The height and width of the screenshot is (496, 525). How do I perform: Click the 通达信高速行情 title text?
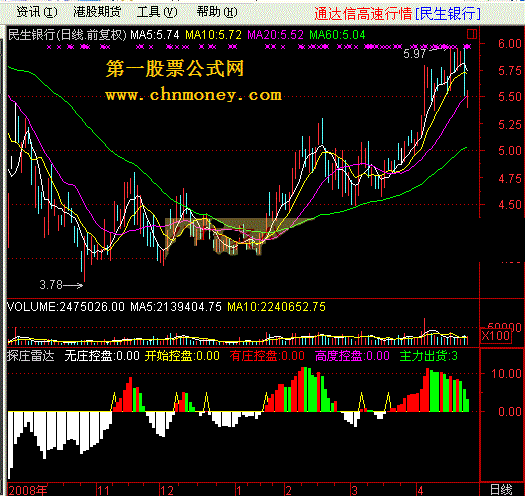click(363, 14)
